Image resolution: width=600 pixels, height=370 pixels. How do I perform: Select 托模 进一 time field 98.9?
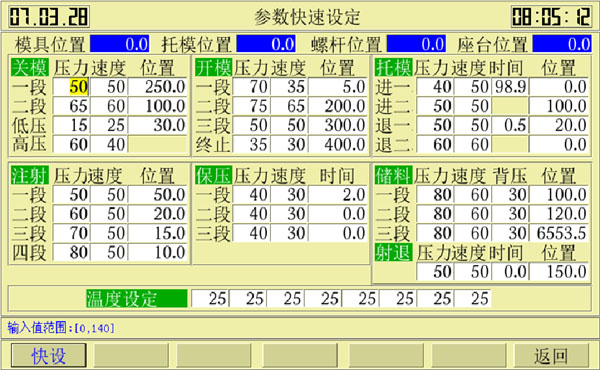coord(510,87)
